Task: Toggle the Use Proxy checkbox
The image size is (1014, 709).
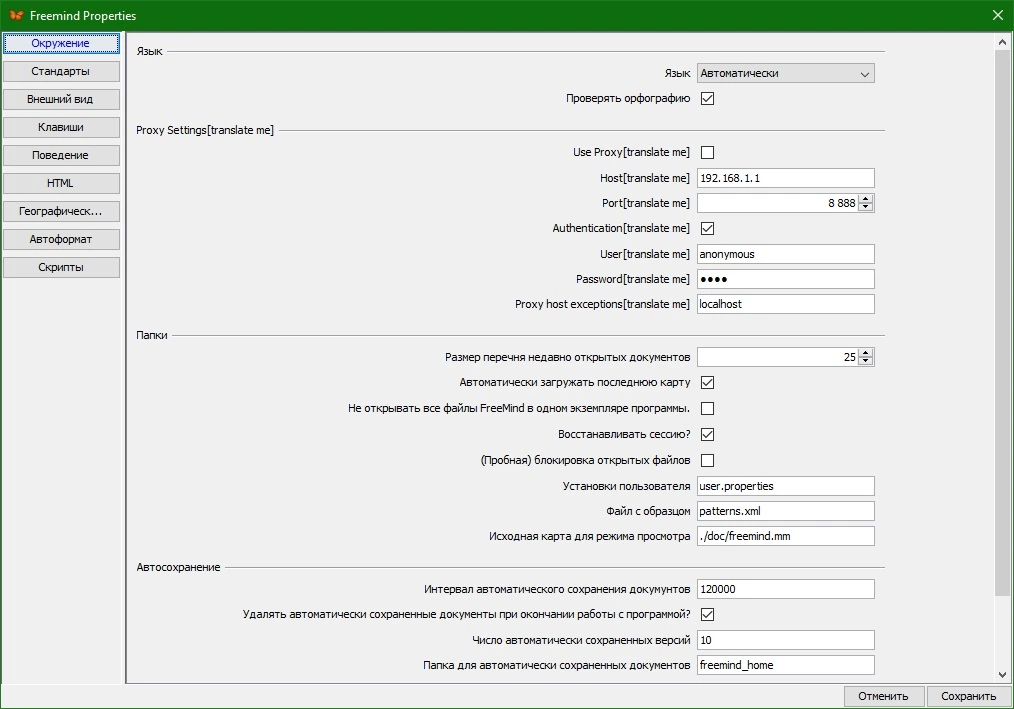Action: coord(707,153)
